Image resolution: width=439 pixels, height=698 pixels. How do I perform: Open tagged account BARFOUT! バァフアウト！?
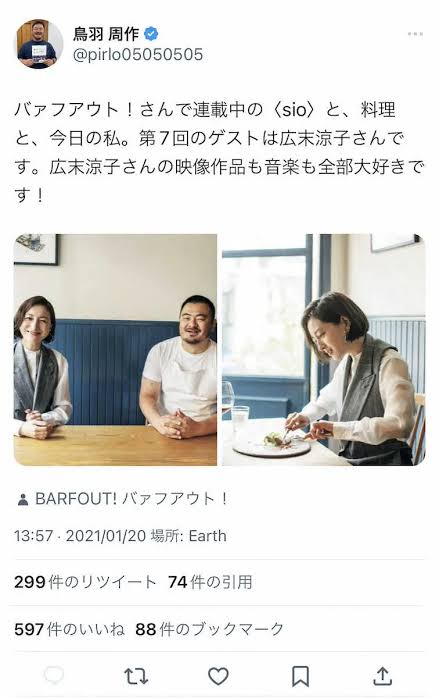(x=132, y=499)
